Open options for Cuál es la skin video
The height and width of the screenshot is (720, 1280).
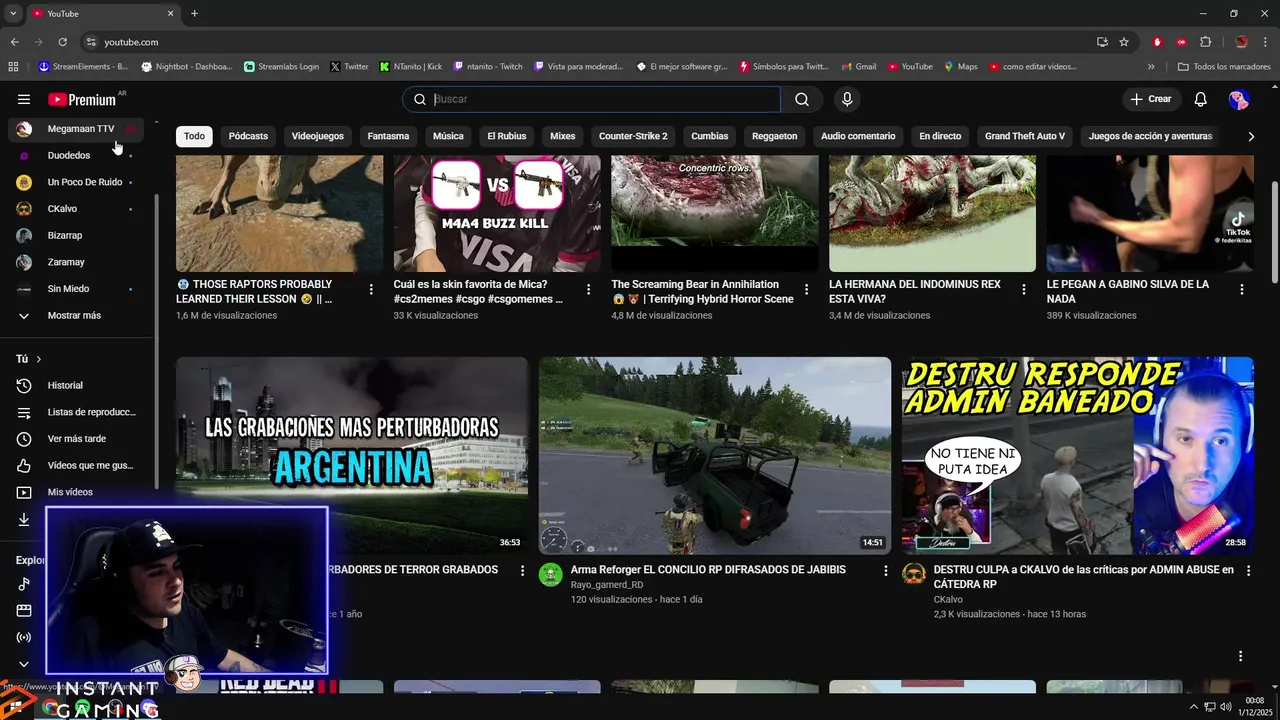tap(588, 289)
